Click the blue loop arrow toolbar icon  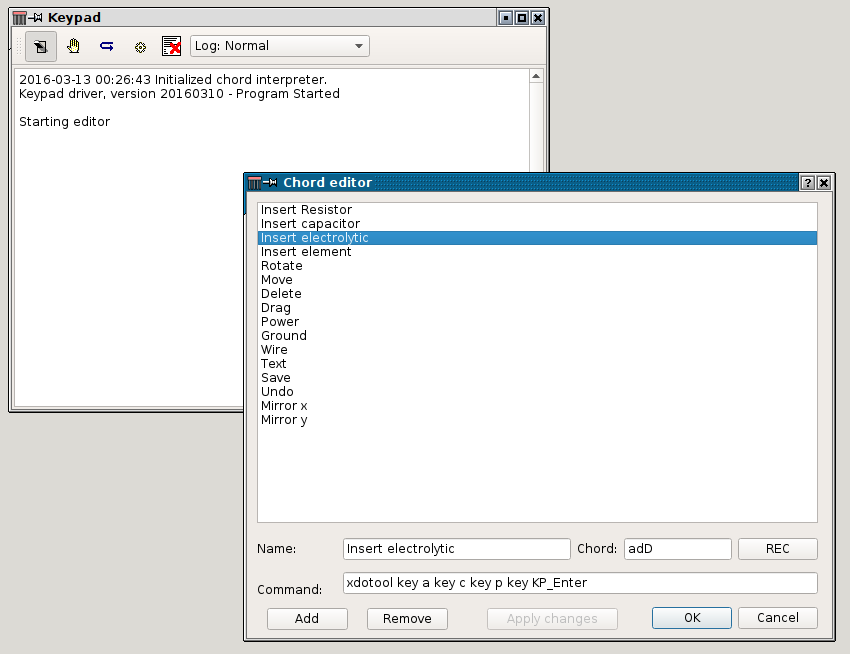pos(106,46)
